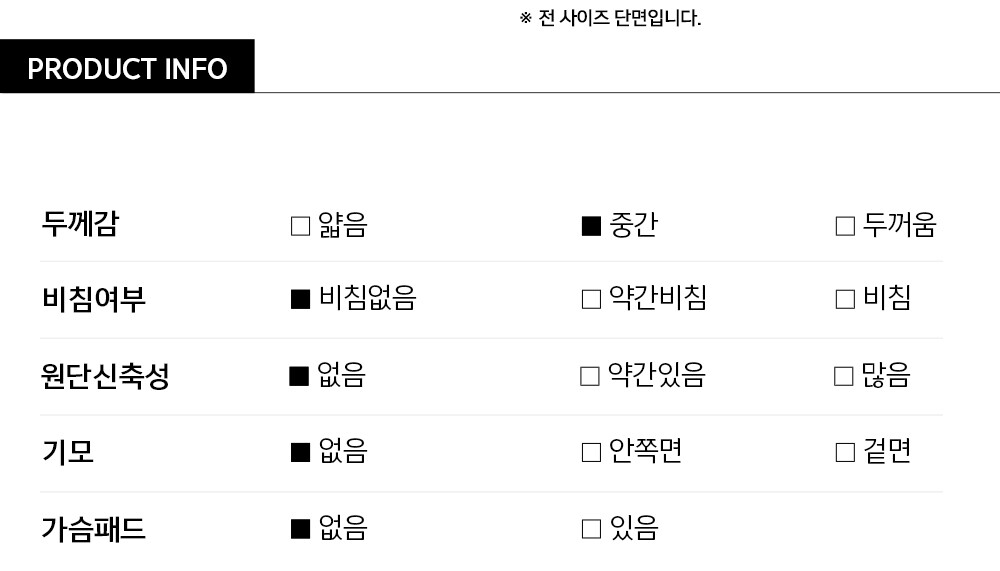
Task: Check the 약간있음 stretch checkbox
Action: (590, 376)
